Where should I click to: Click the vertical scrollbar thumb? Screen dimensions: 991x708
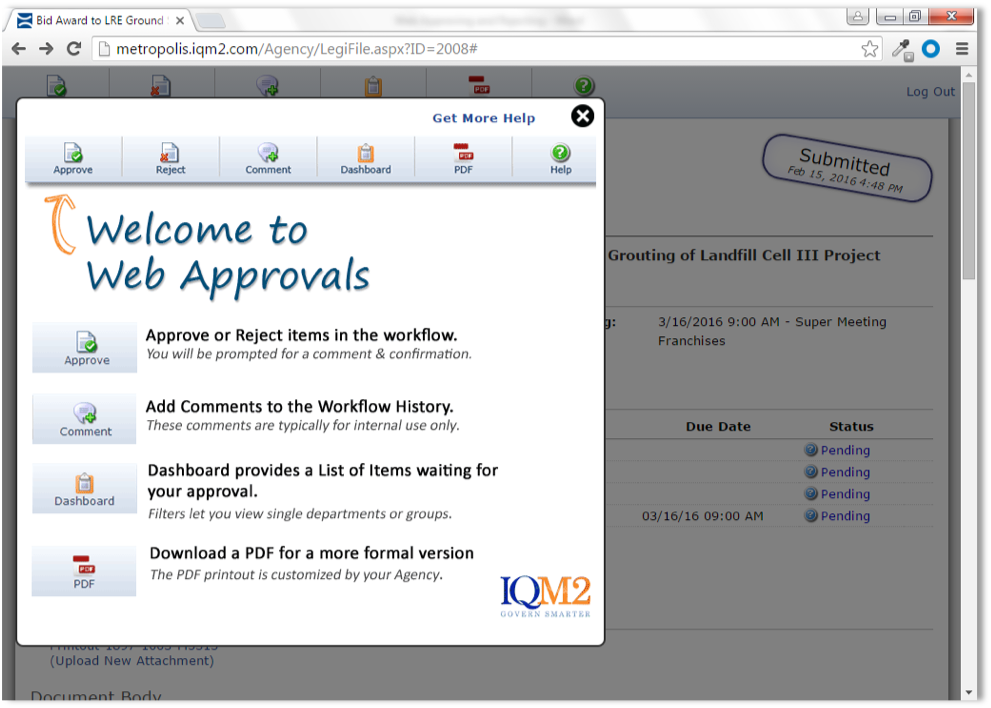coord(968,180)
